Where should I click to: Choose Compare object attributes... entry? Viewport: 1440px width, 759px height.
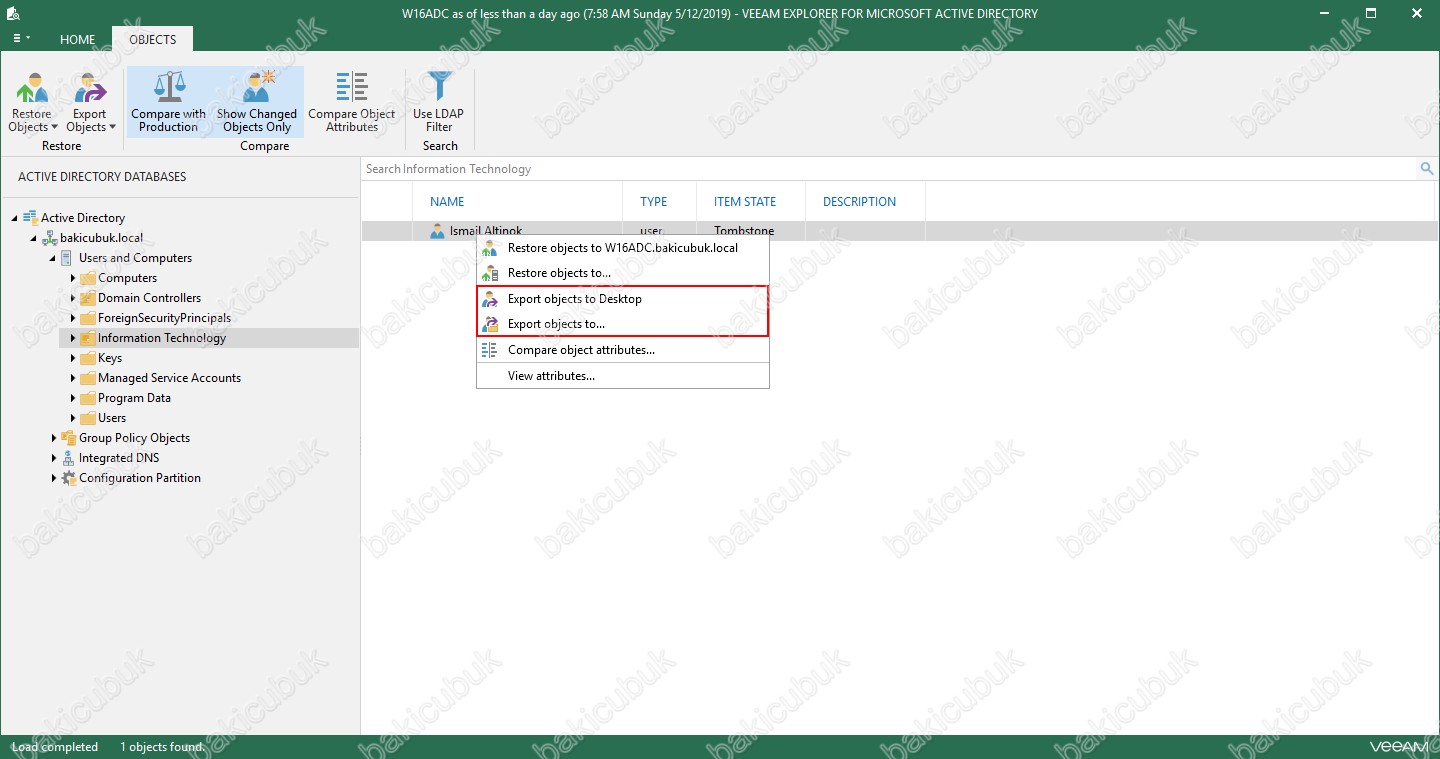pyautogui.click(x=623, y=350)
